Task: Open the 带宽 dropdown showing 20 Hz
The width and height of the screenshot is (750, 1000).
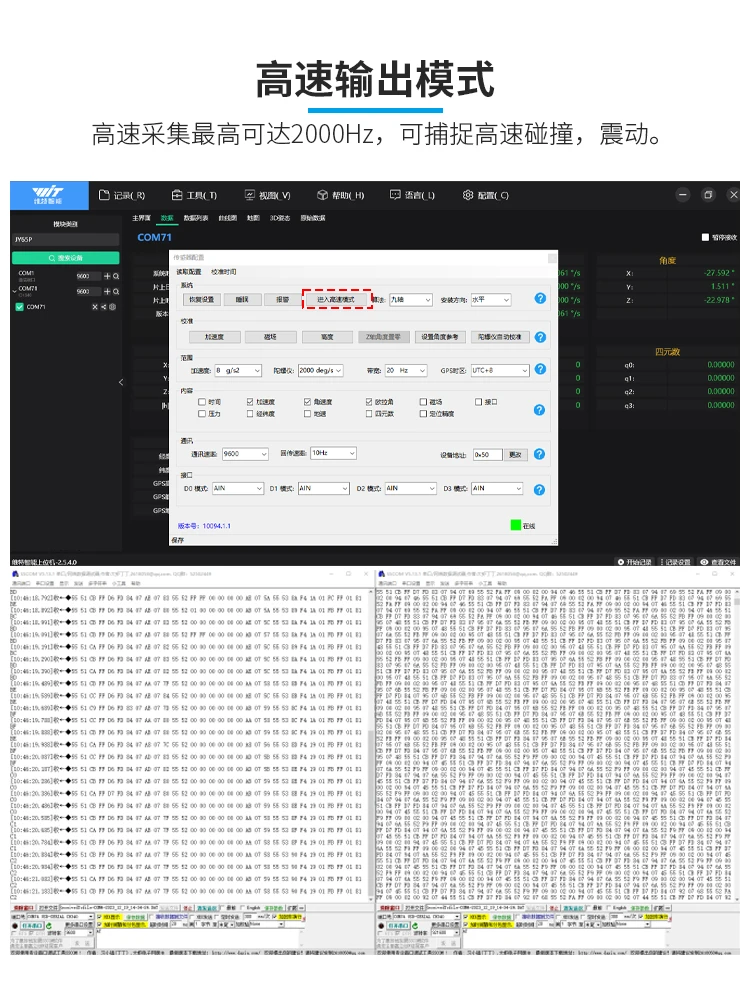Action: click(x=406, y=370)
